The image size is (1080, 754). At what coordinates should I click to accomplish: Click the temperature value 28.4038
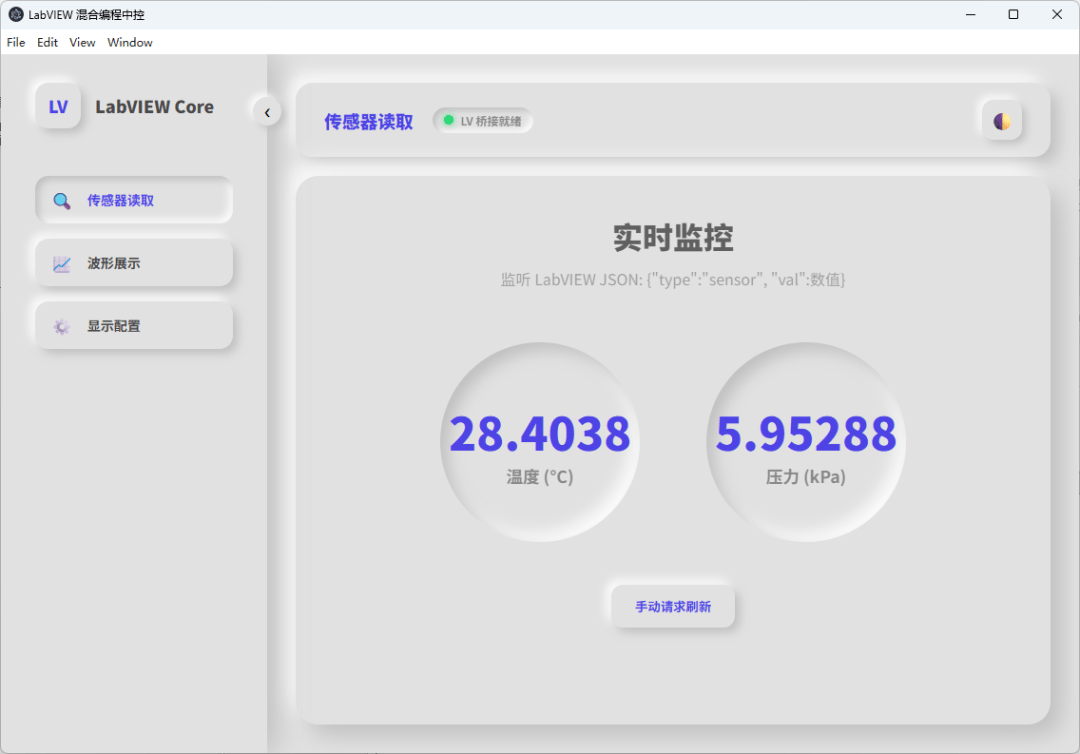point(540,434)
